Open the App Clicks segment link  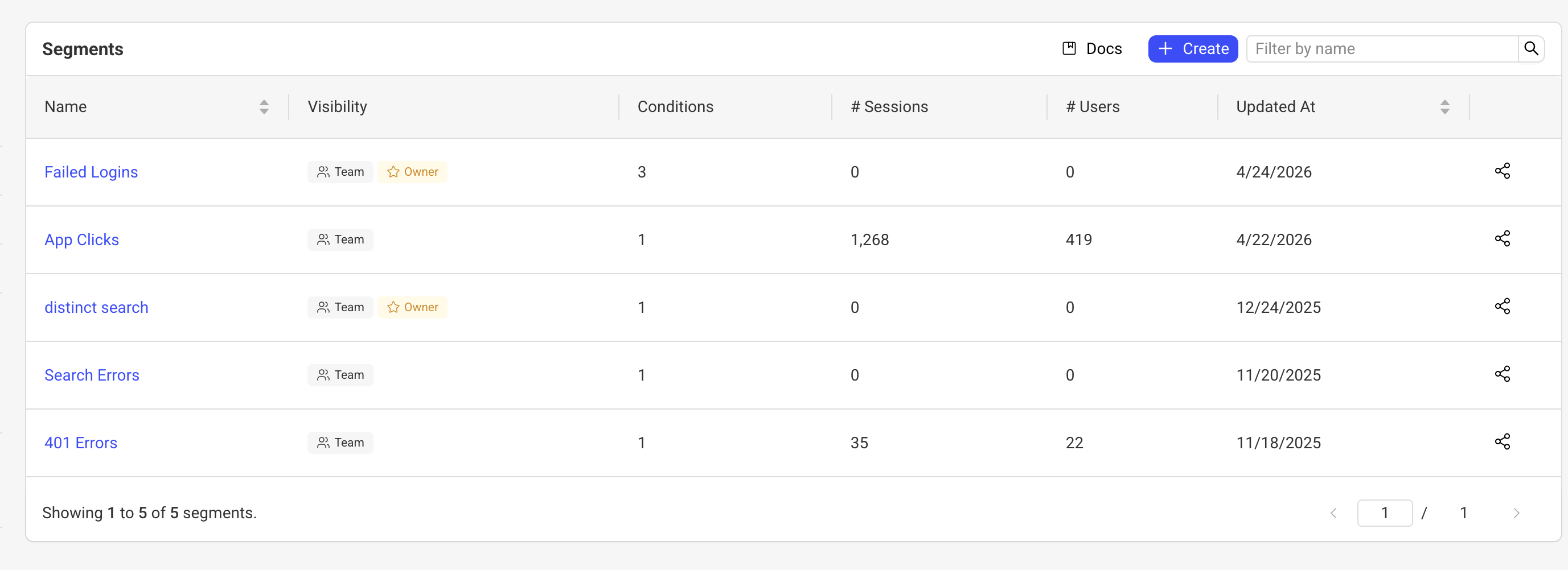[81, 239]
